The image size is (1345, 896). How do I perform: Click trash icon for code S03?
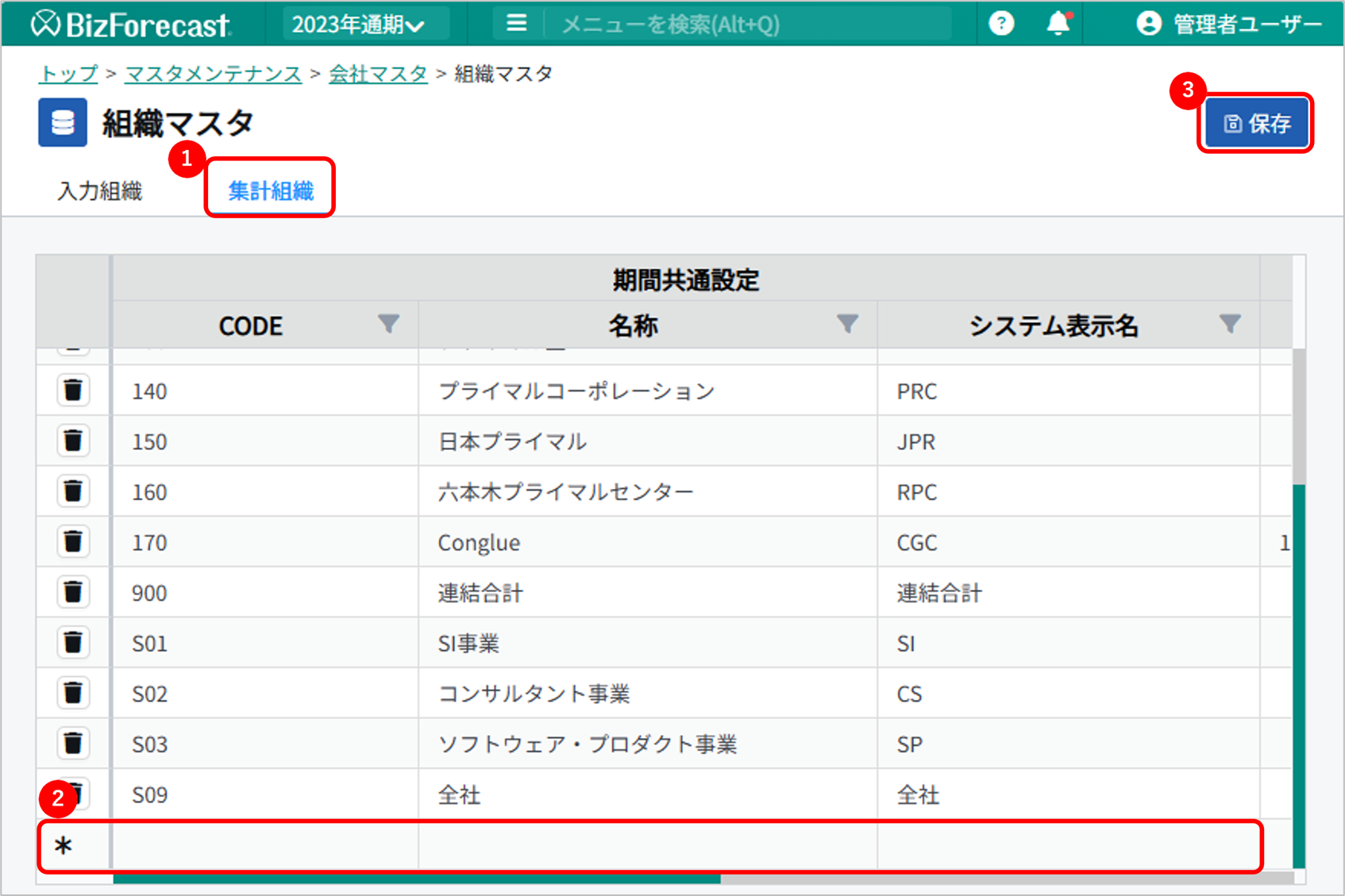point(73,744)
